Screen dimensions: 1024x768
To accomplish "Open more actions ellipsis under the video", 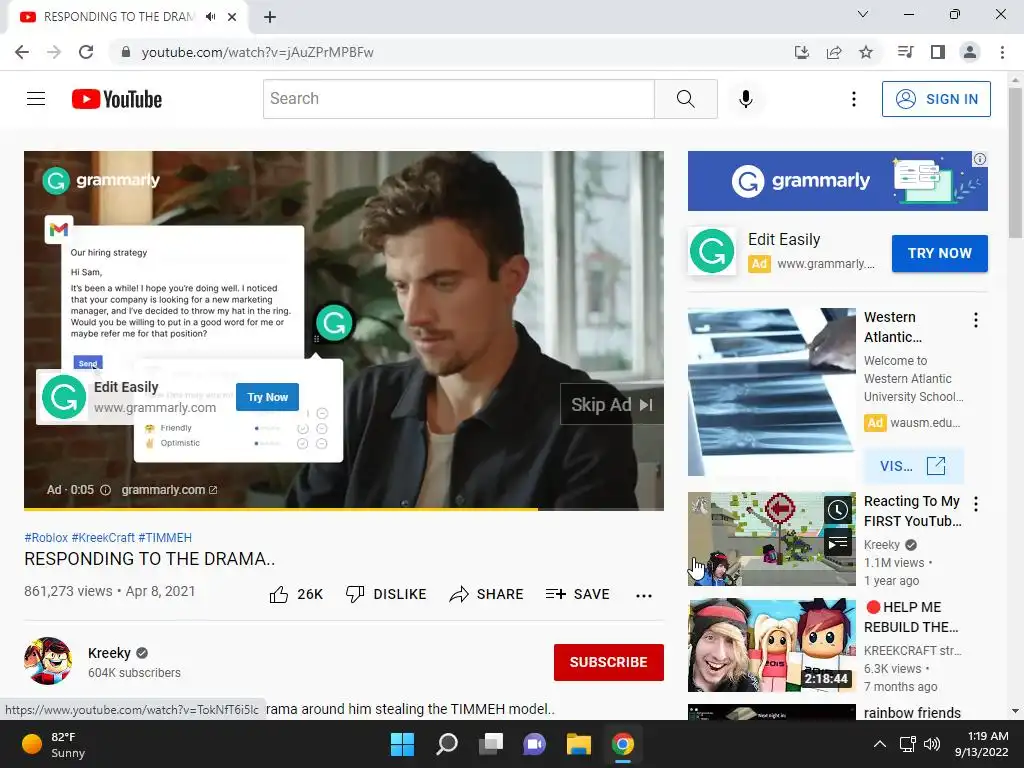I will [x=644, y=595].
